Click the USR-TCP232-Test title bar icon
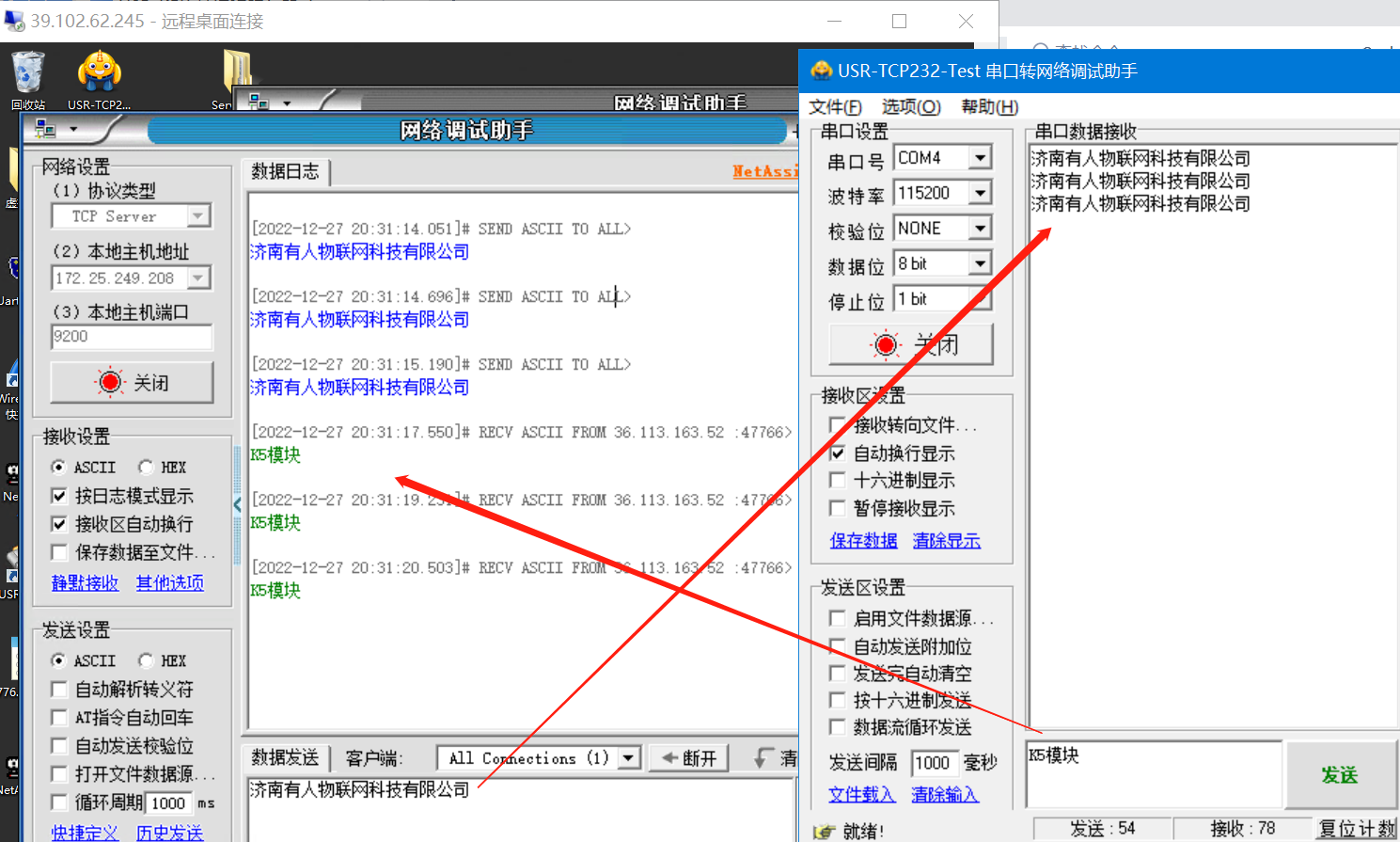 (x=821, y=71)
